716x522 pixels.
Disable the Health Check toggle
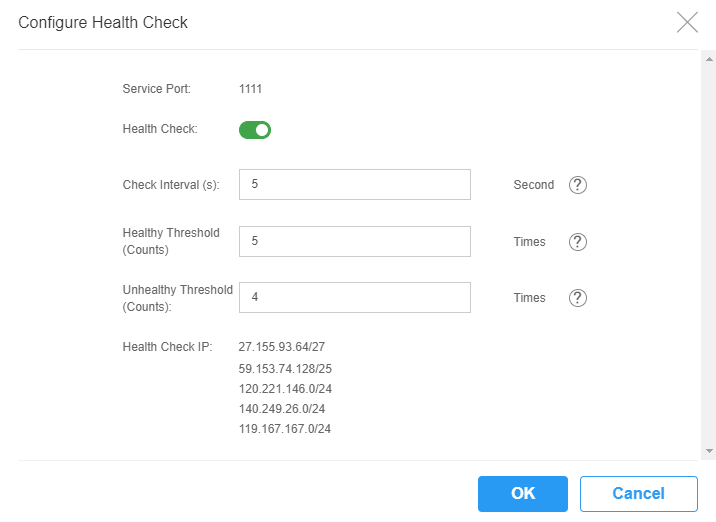(x=255, y=130)
